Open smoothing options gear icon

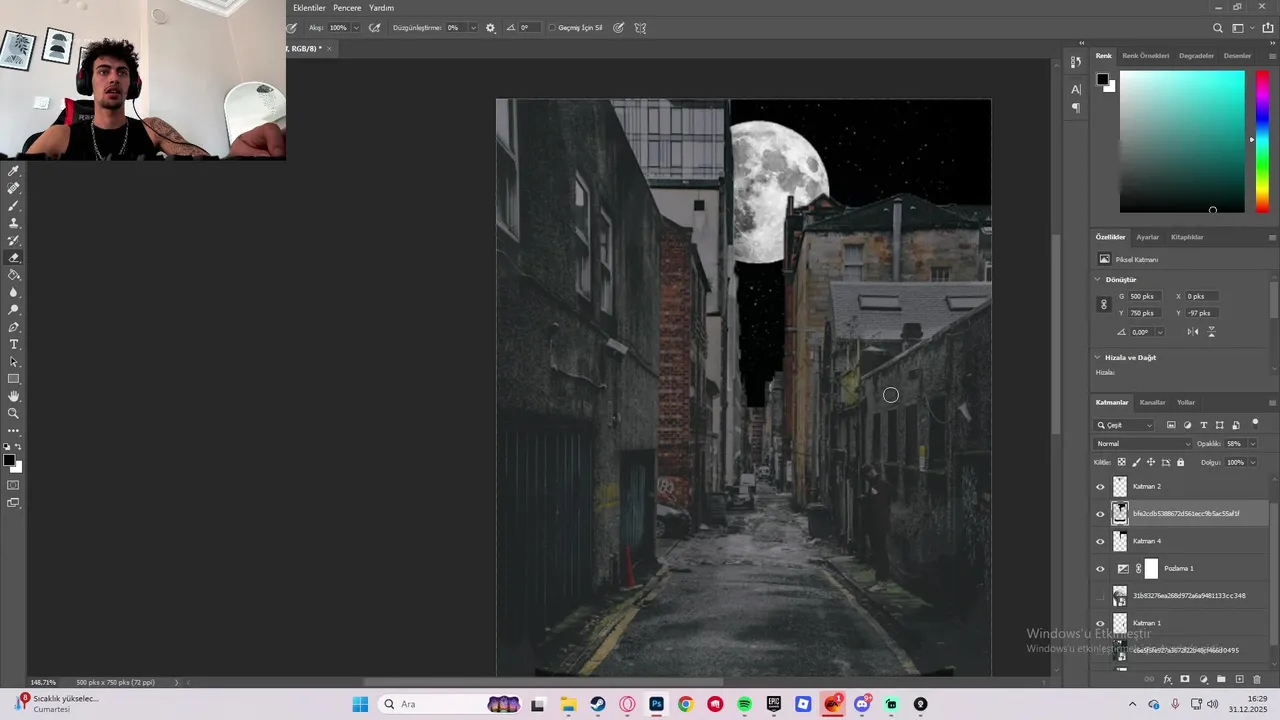click(x=490, y=28)
